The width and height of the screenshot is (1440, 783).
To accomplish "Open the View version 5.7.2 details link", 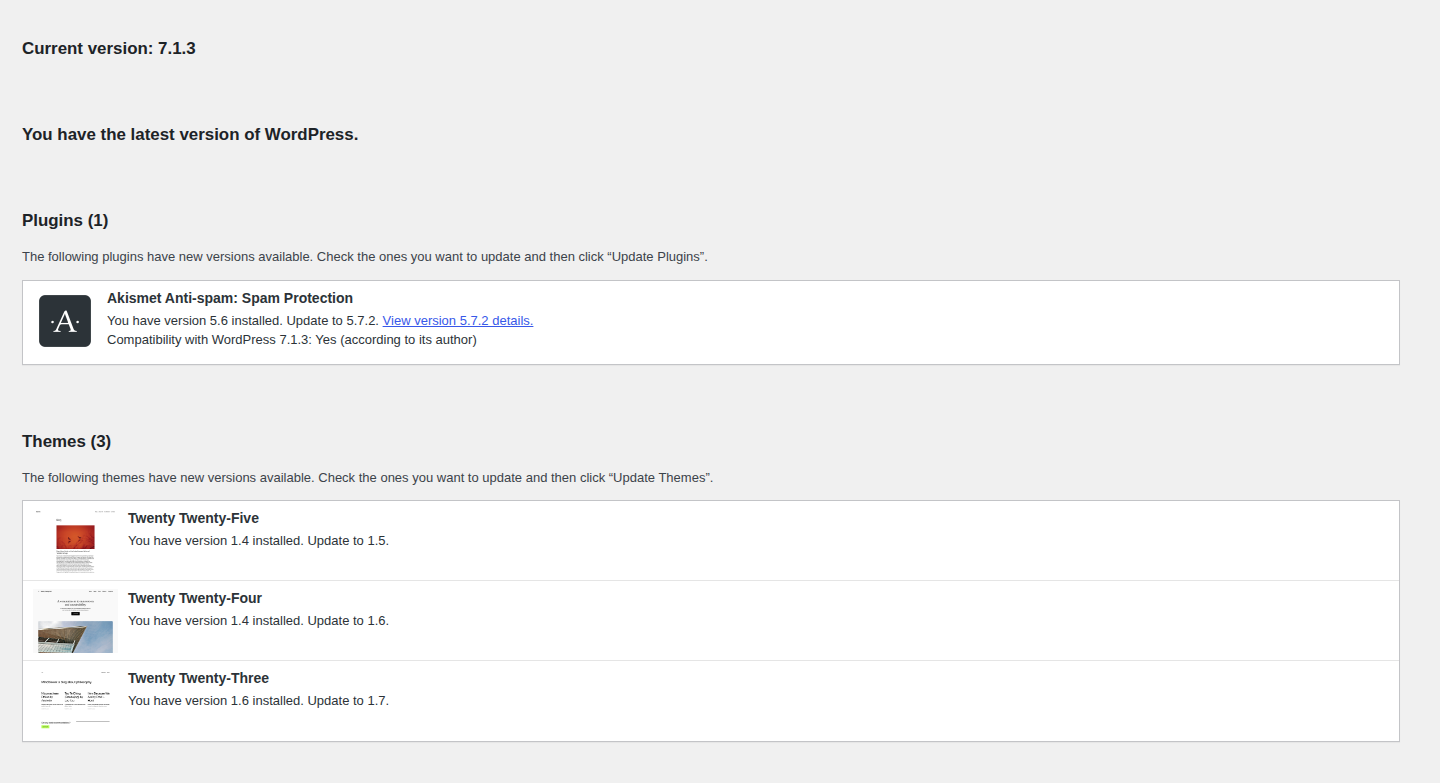I will coord(458,320).
